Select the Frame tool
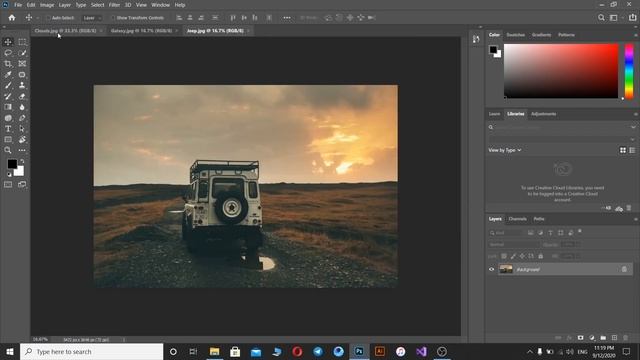Screen dimensions: 640x360 [22, 64]
